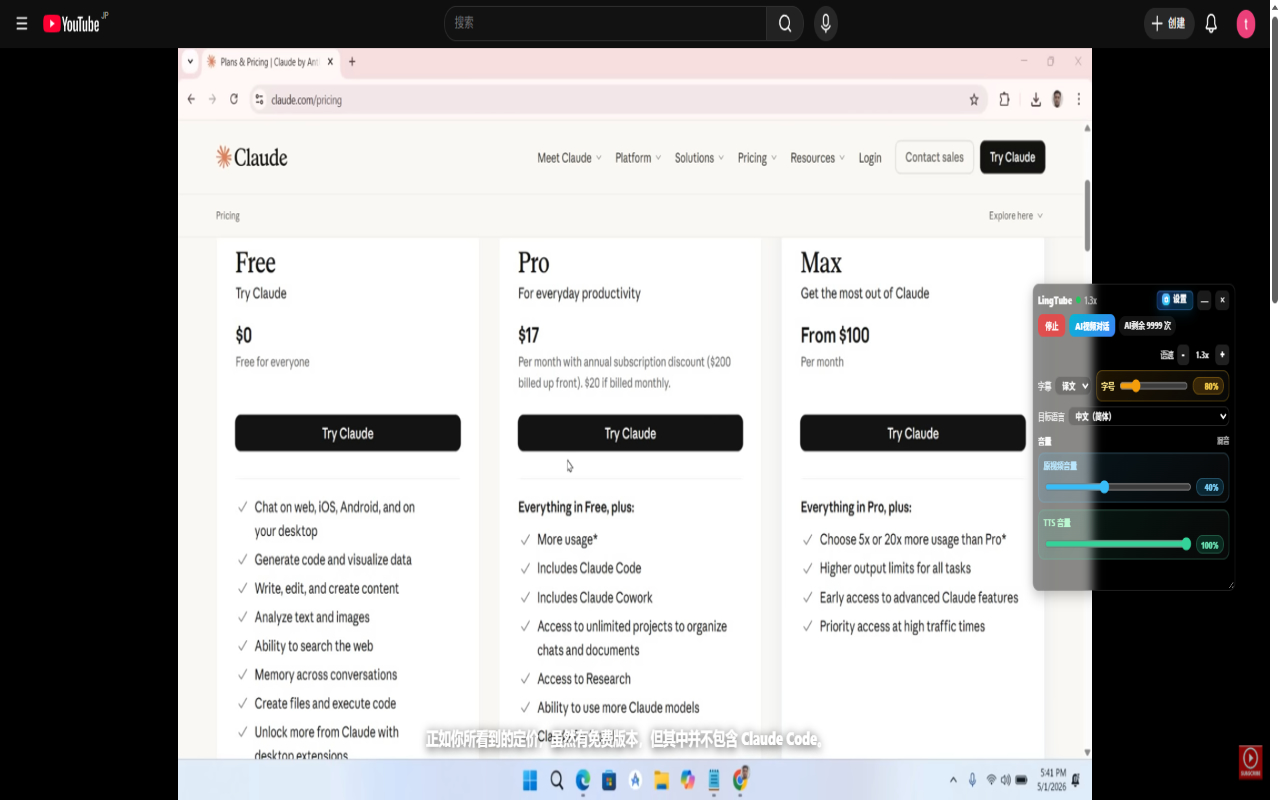Go forward in the browser

pyautogui.click(x=212, y=99)
